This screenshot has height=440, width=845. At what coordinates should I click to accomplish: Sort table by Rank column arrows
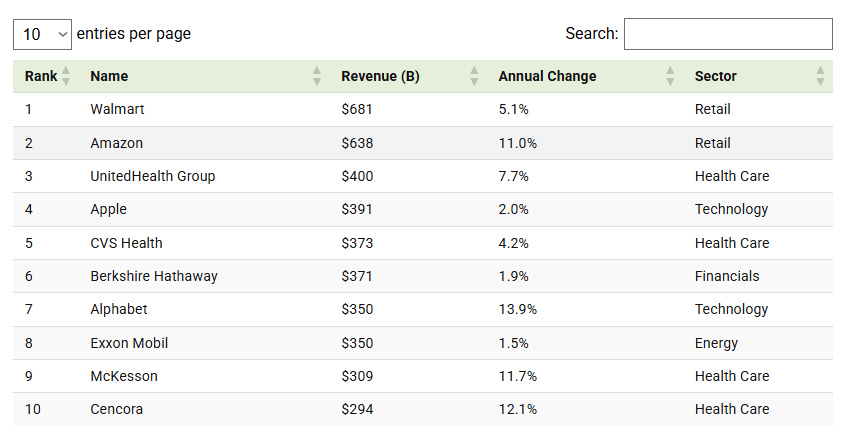(66, 76)
